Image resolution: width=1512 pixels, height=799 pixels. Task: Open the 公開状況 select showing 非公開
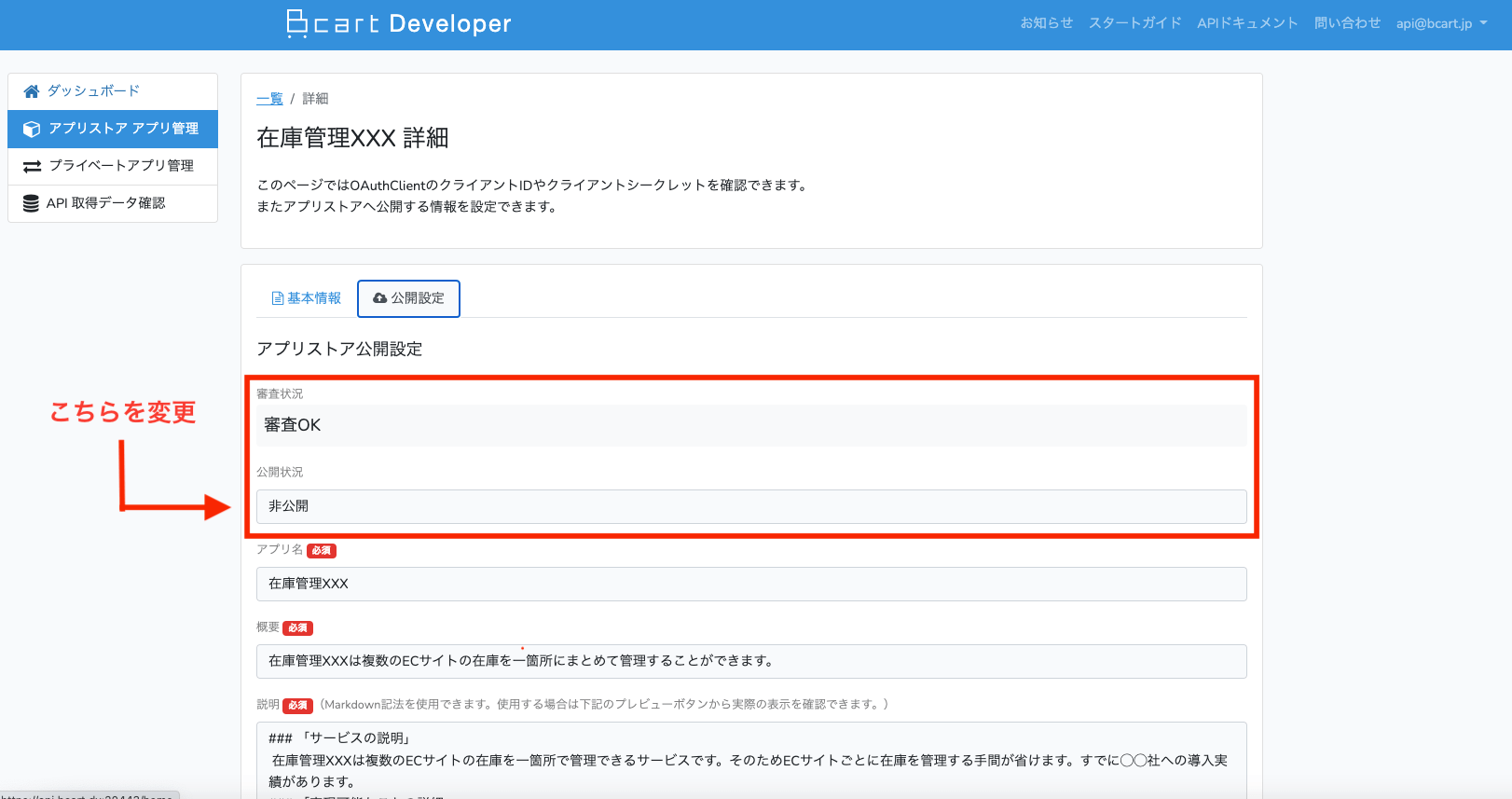(x=750, y=506)
